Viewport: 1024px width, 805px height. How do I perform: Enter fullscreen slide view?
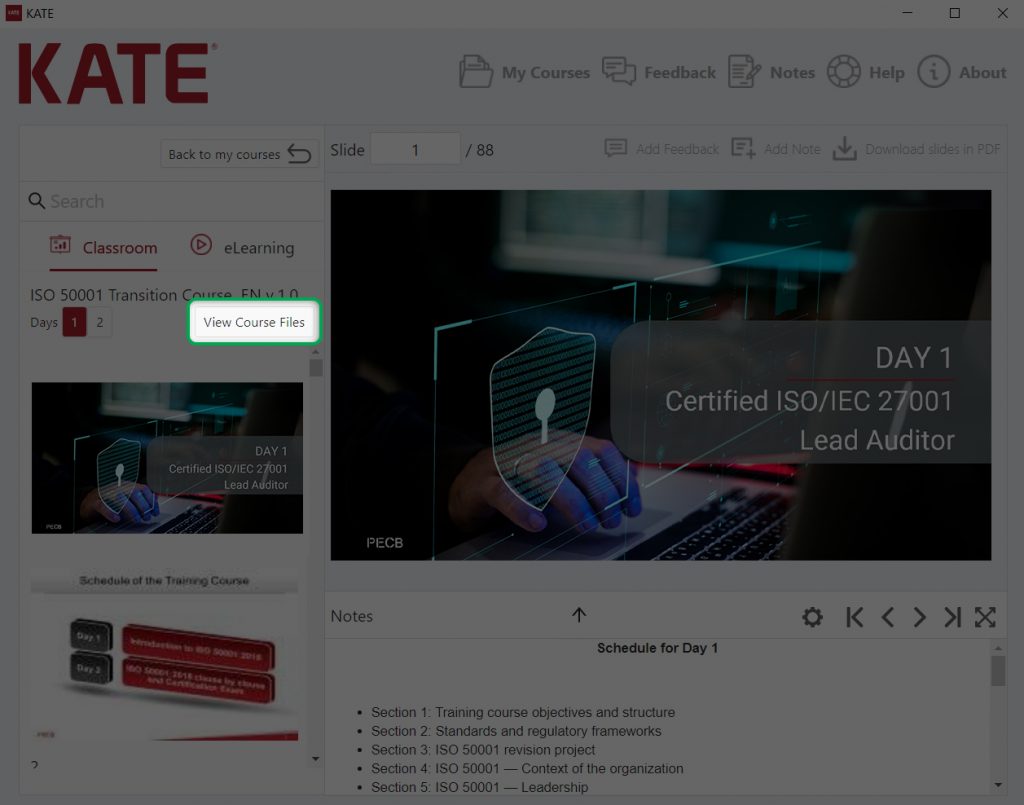click(x=985, y=617)
